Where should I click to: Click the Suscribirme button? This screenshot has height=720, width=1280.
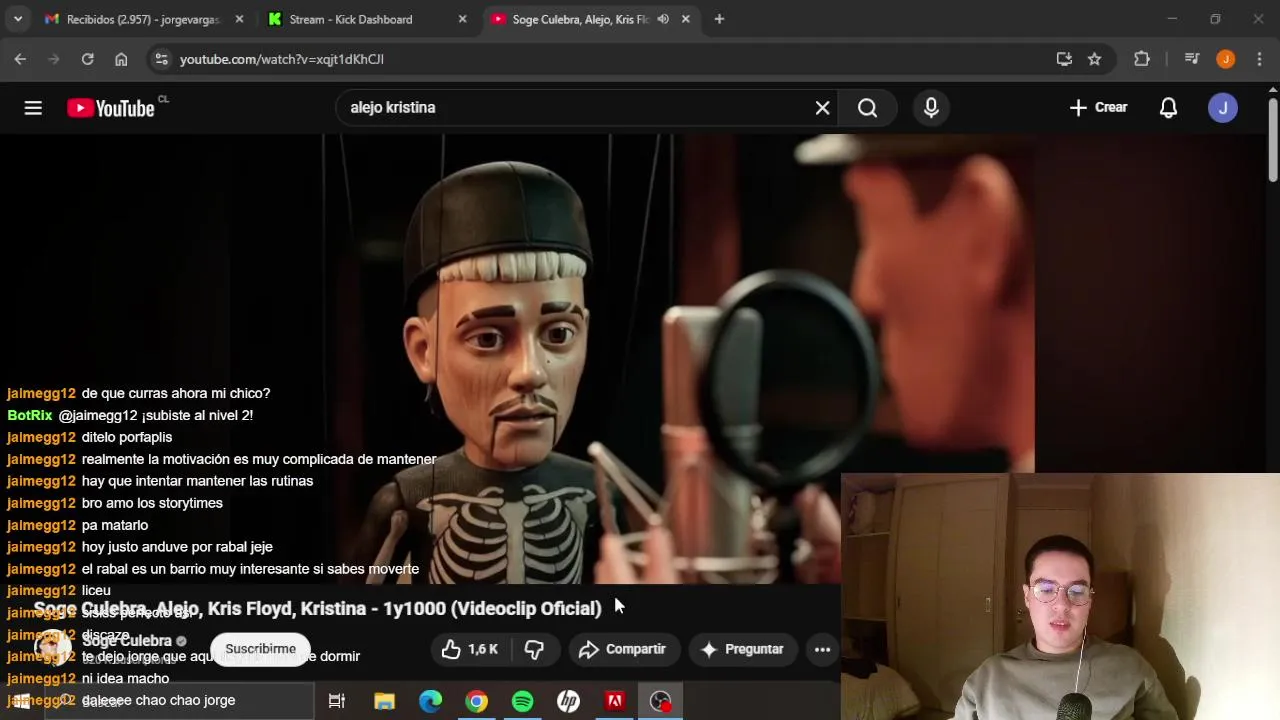[x=260, y=649]
